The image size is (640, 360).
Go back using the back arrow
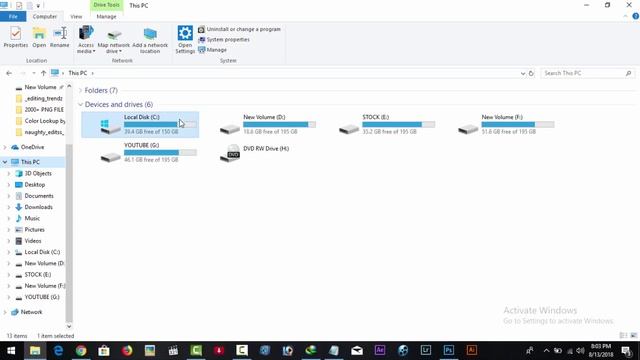(9, 73)
